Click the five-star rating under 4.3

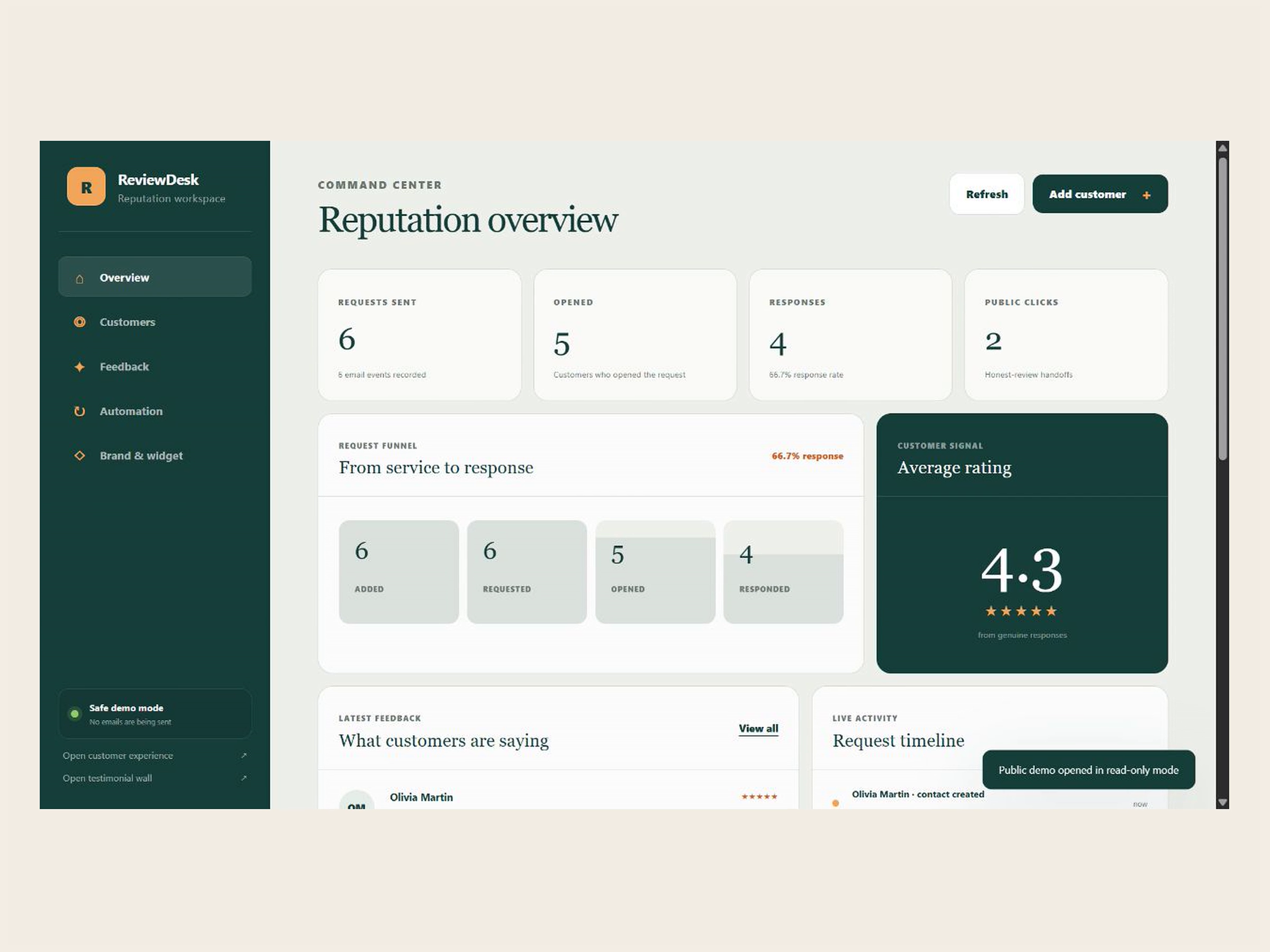coord(1021,611)
